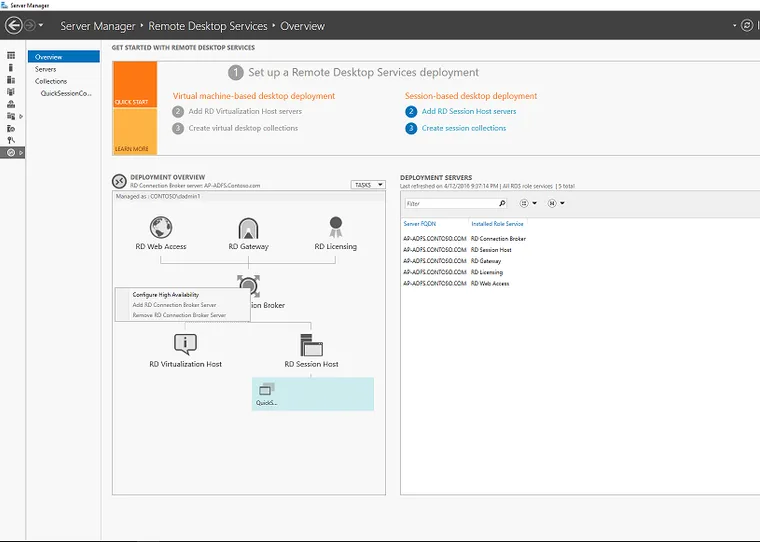This screenshot has width=760, height=542.
Task: Click the back navigation arrow
Action: [x=14, y=25]
